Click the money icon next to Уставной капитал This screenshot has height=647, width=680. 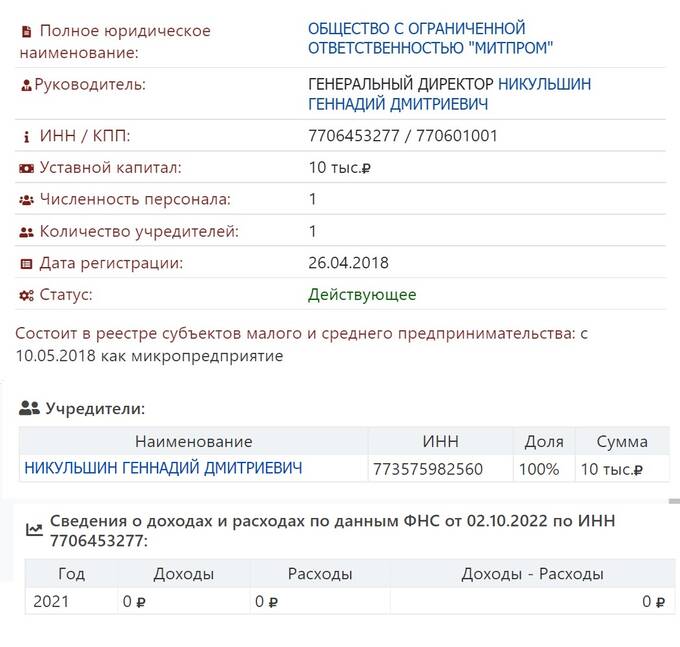click(x=26, y=168)
